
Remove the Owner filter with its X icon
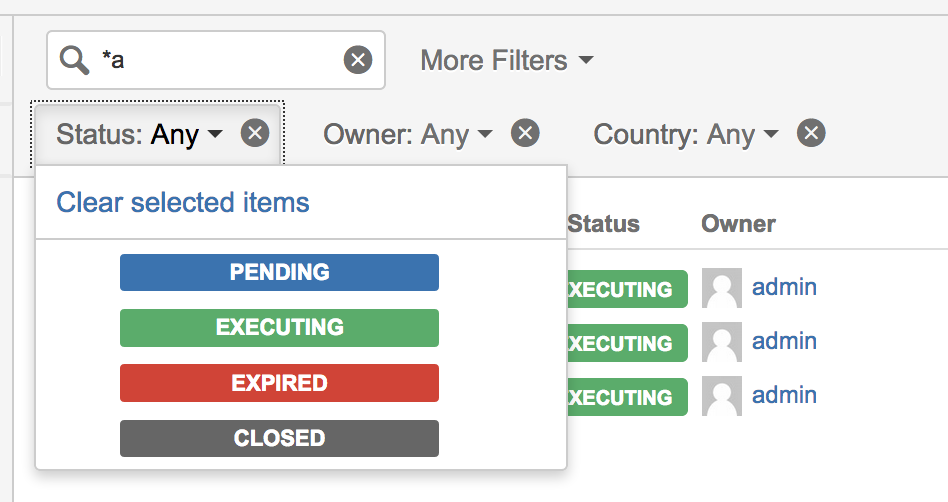[x=526, y=133]
